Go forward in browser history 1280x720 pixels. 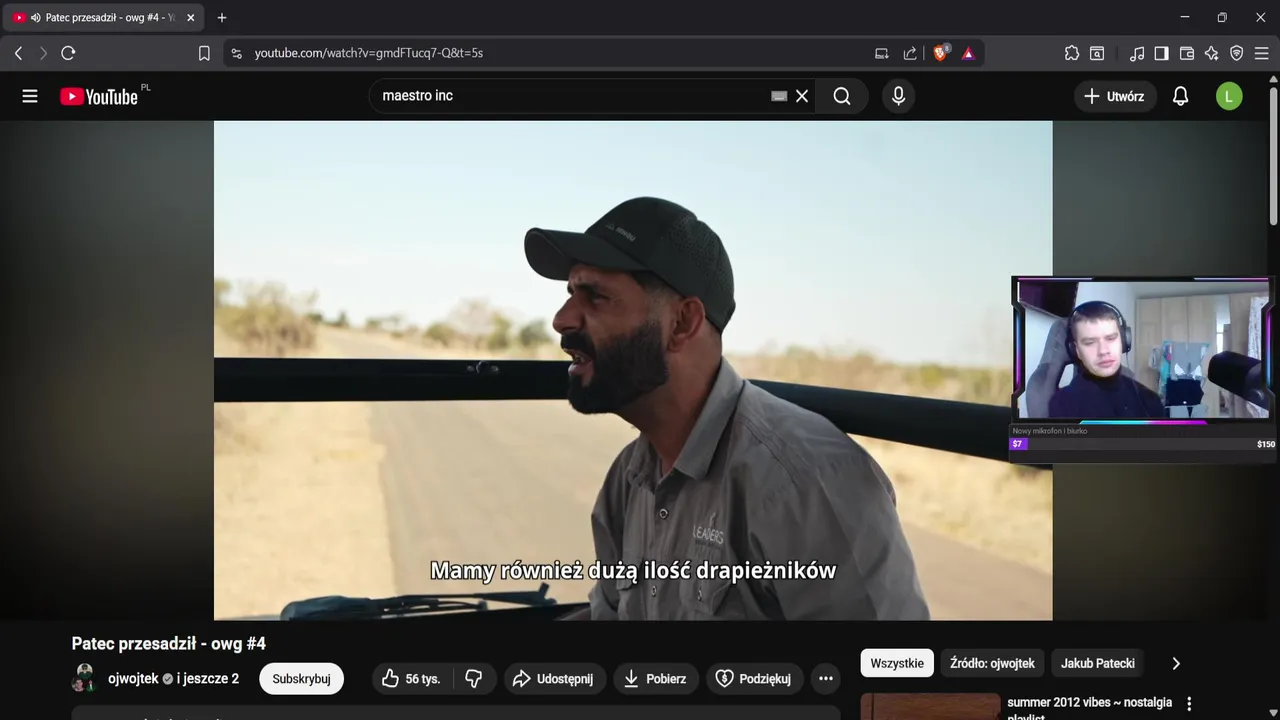[x=43, y=53]
